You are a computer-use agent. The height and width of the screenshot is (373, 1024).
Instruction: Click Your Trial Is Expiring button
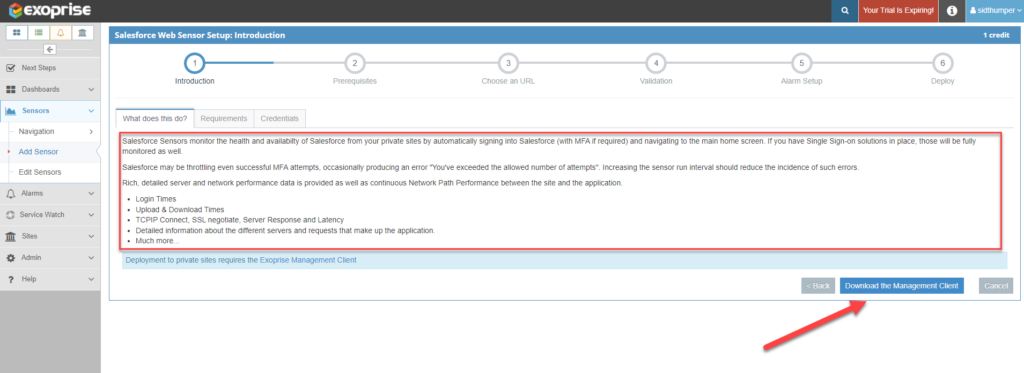tap(898, 10)
